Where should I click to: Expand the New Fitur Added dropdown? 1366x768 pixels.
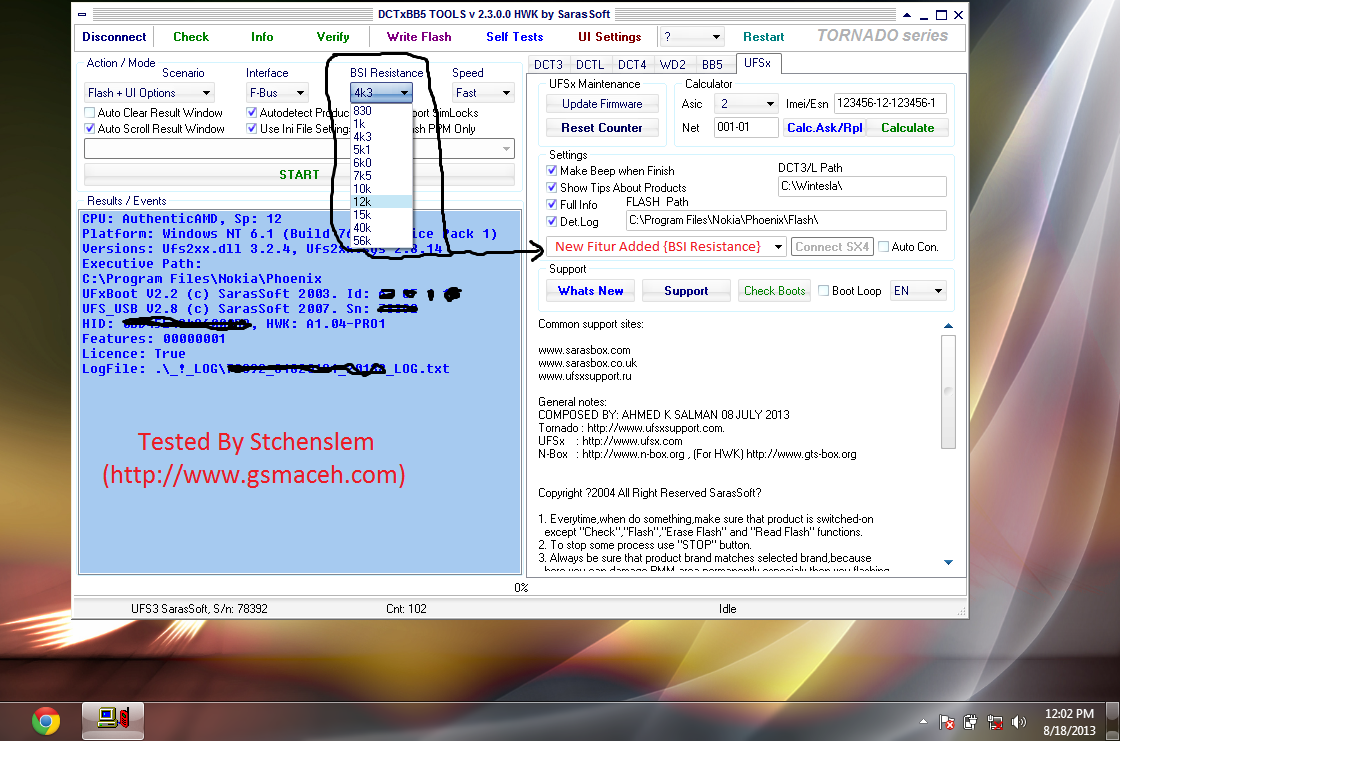coord(667,247)
